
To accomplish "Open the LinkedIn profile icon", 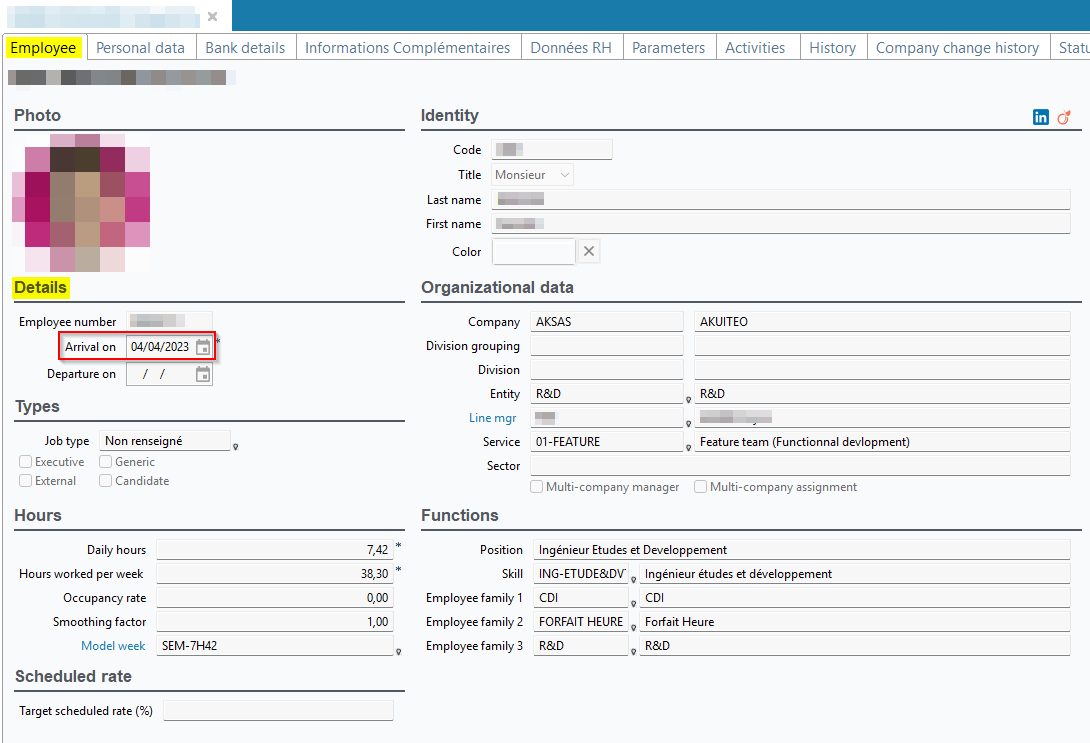I will click(x=1041, y=117).
